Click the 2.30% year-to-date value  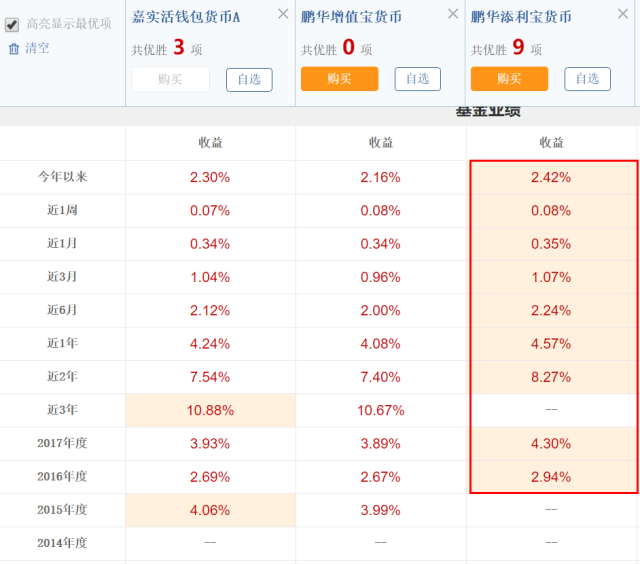coord(210,178)
